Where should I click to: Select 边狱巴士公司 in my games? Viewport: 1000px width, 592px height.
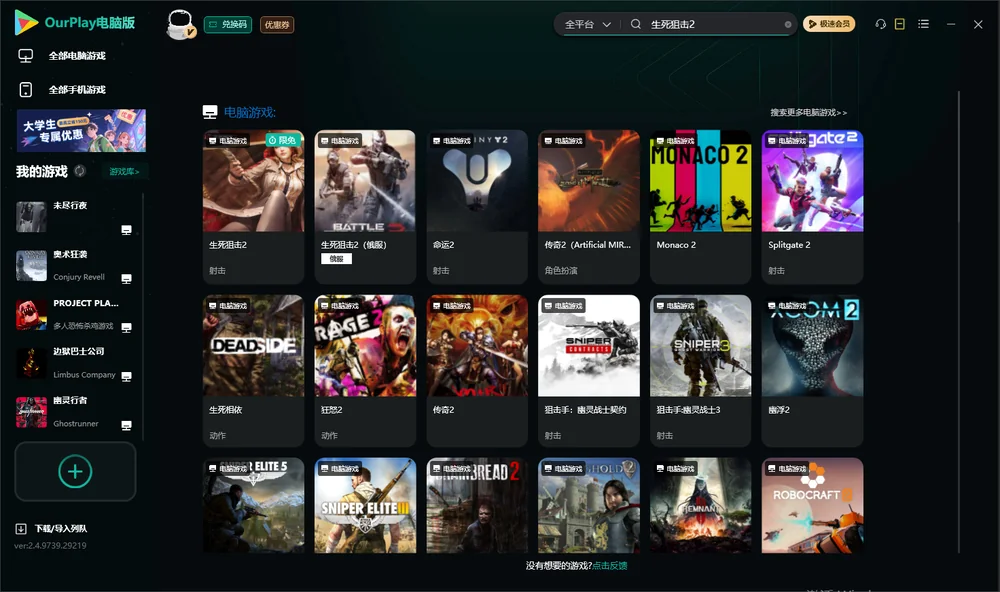pyautogui.click(x=75, y=364)
